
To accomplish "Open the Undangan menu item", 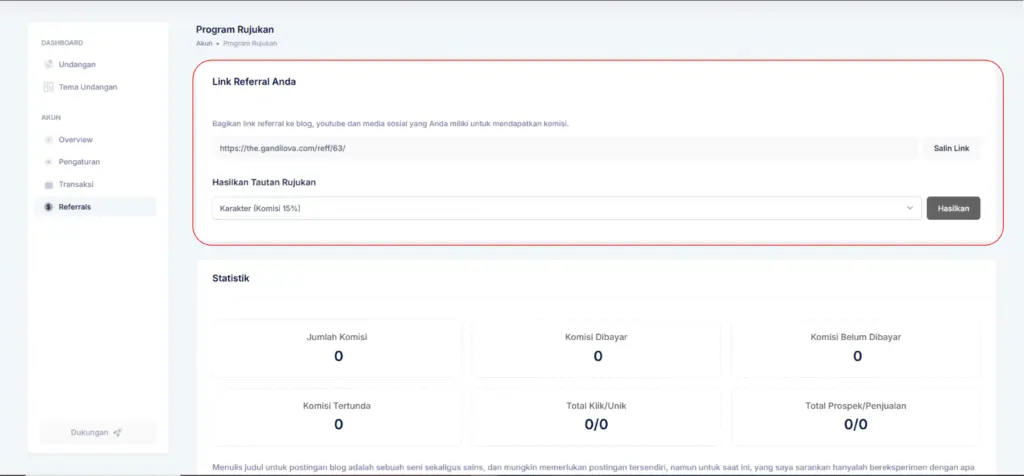I will pyautogui.click(x=77, y=65).
